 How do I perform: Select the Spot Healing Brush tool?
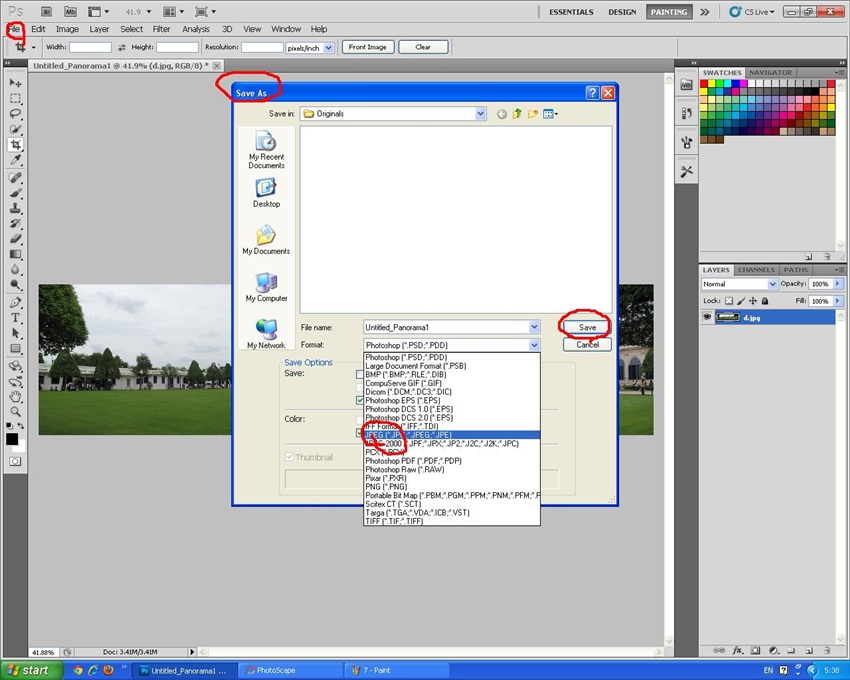coord(15,177)
